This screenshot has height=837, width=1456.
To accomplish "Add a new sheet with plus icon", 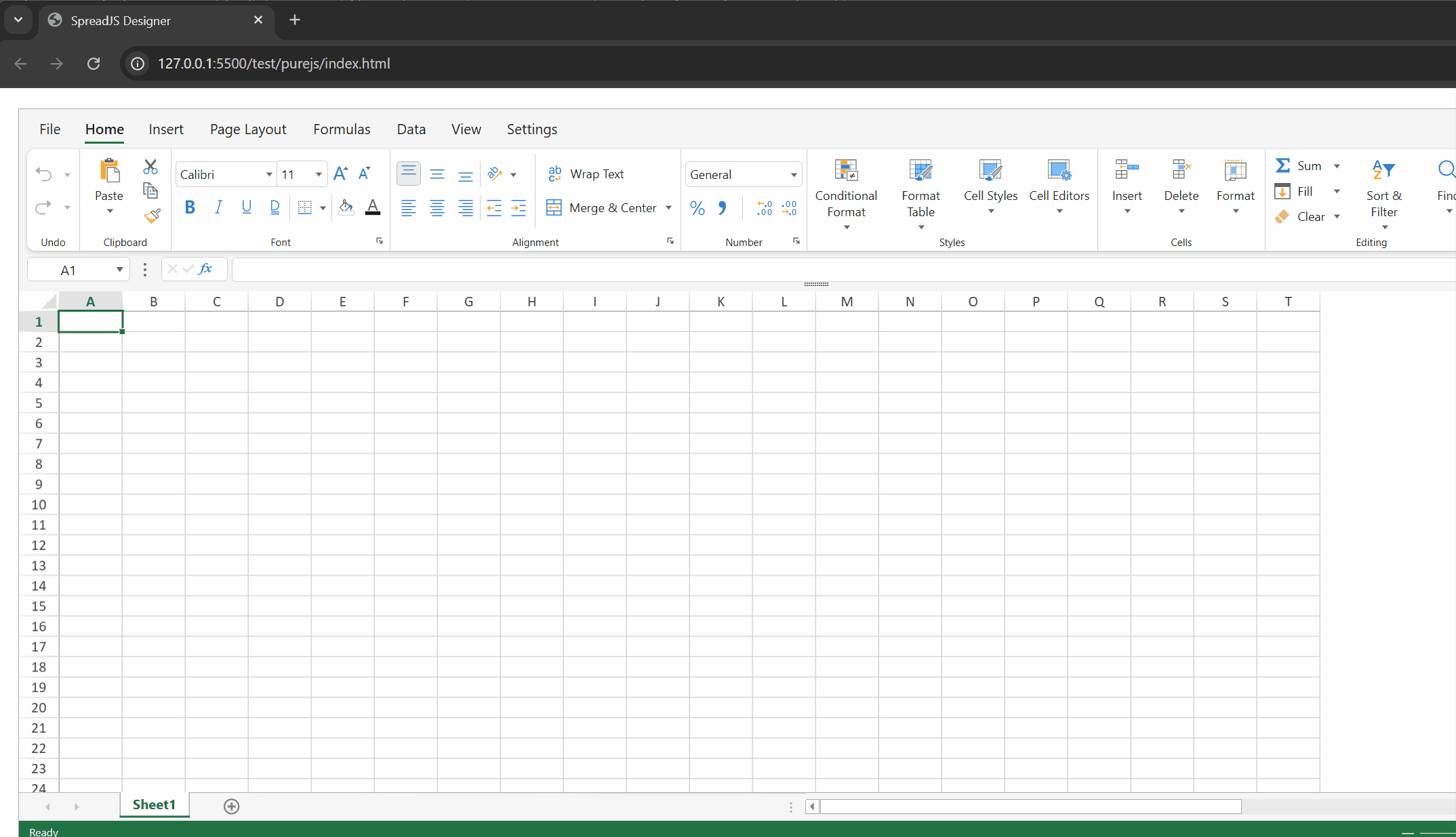I will point(232,806).
